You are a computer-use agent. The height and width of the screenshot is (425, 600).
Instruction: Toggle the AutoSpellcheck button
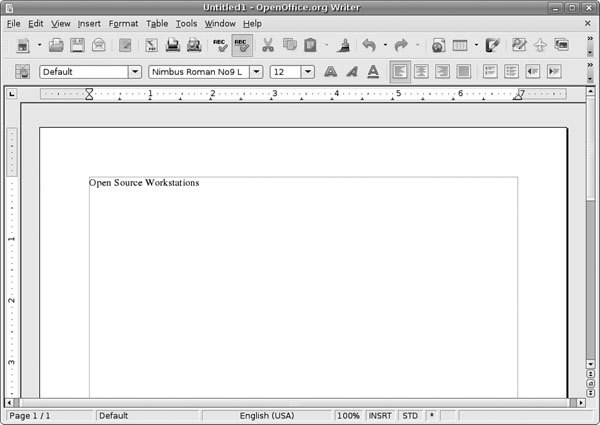[241, 45]
